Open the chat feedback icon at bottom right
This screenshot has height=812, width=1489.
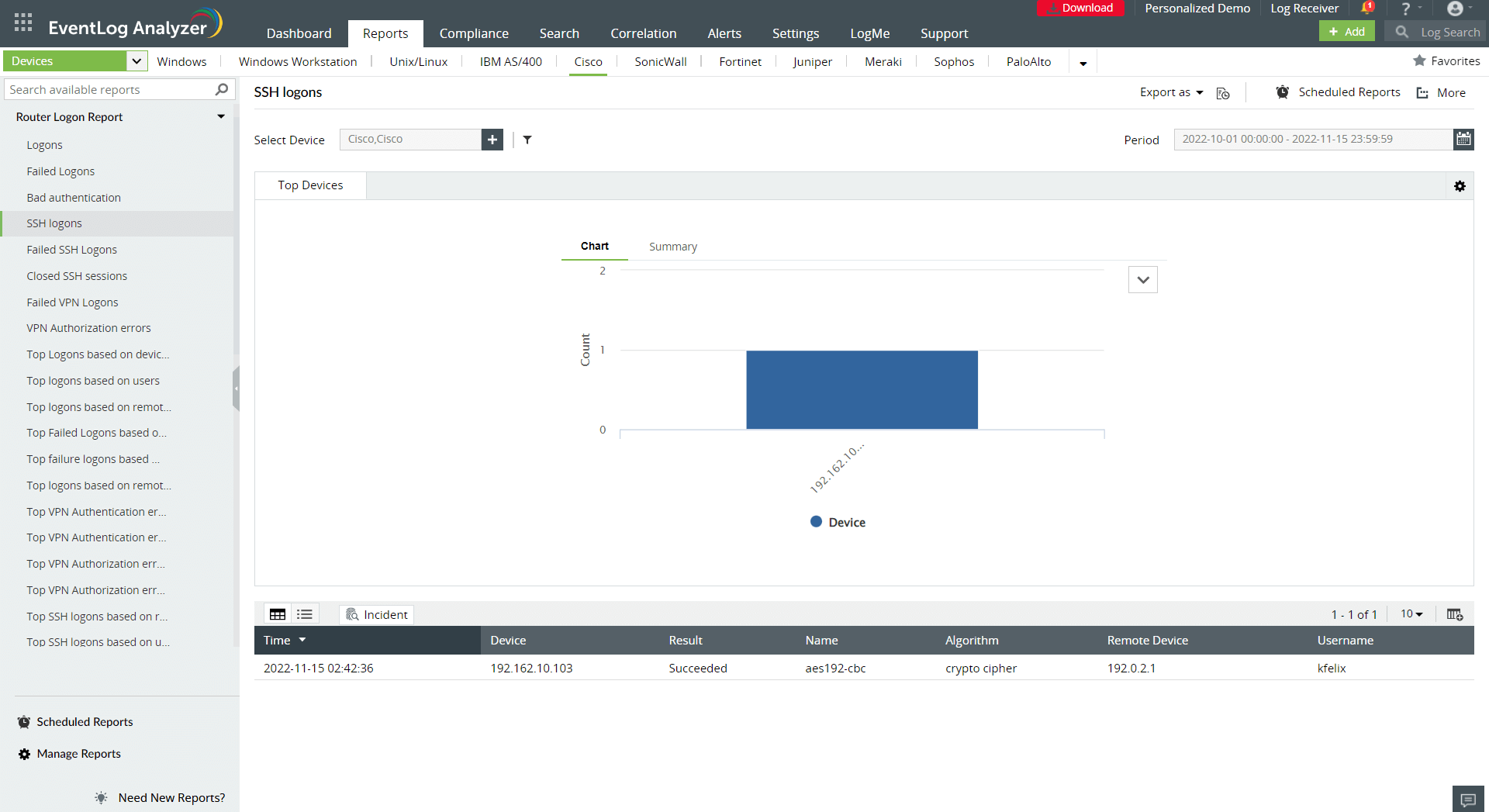point(1468,800)
